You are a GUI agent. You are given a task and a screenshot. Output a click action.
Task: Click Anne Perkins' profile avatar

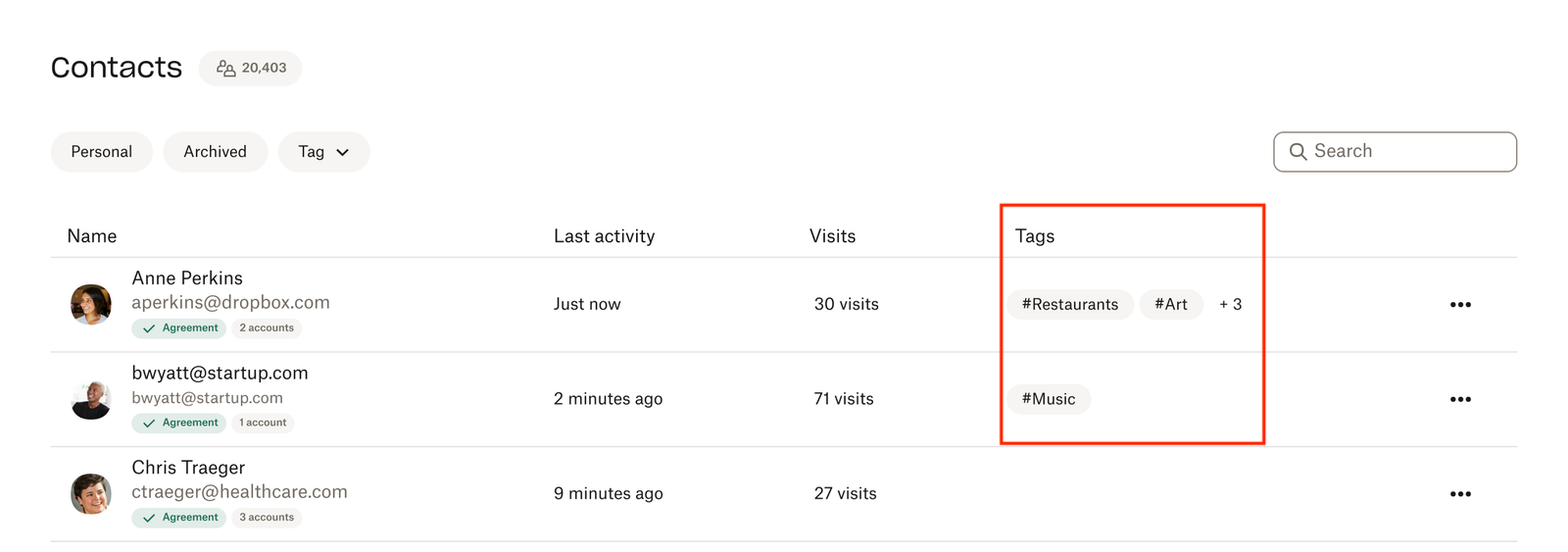click(x=91, y=305)
